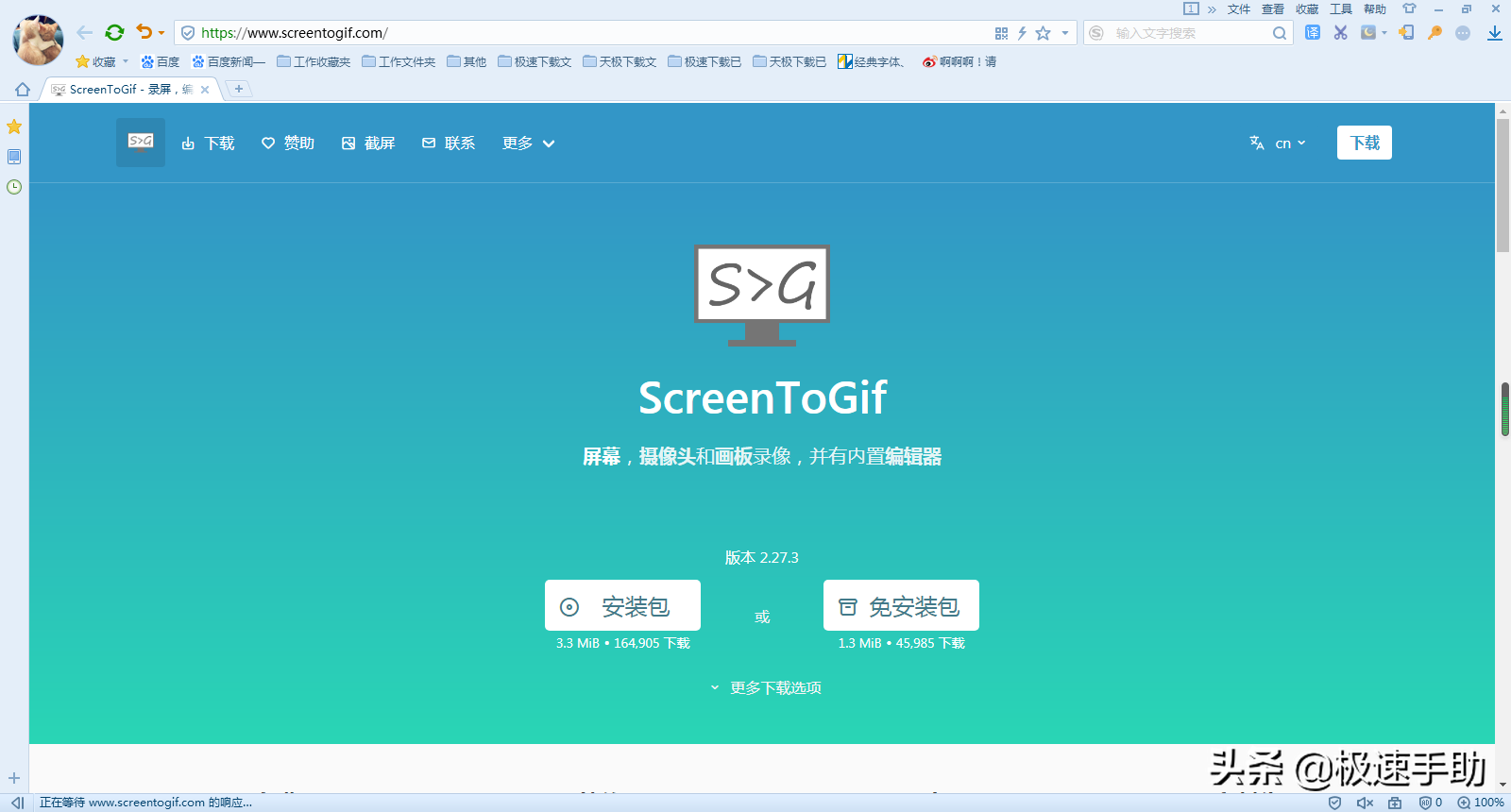The height and width of the screenshot is (812, 1511).
Task: Open the 文件 menu
Action: [1239, 9]
